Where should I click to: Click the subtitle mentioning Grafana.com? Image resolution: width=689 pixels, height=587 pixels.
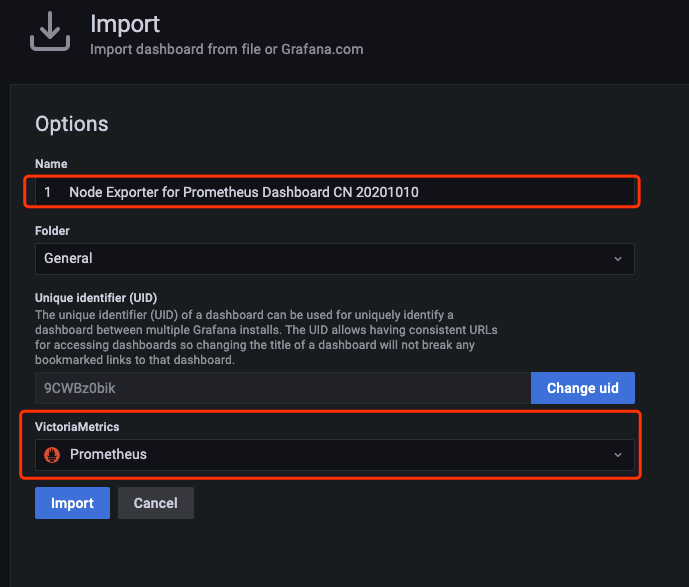(x=226, y=48)
